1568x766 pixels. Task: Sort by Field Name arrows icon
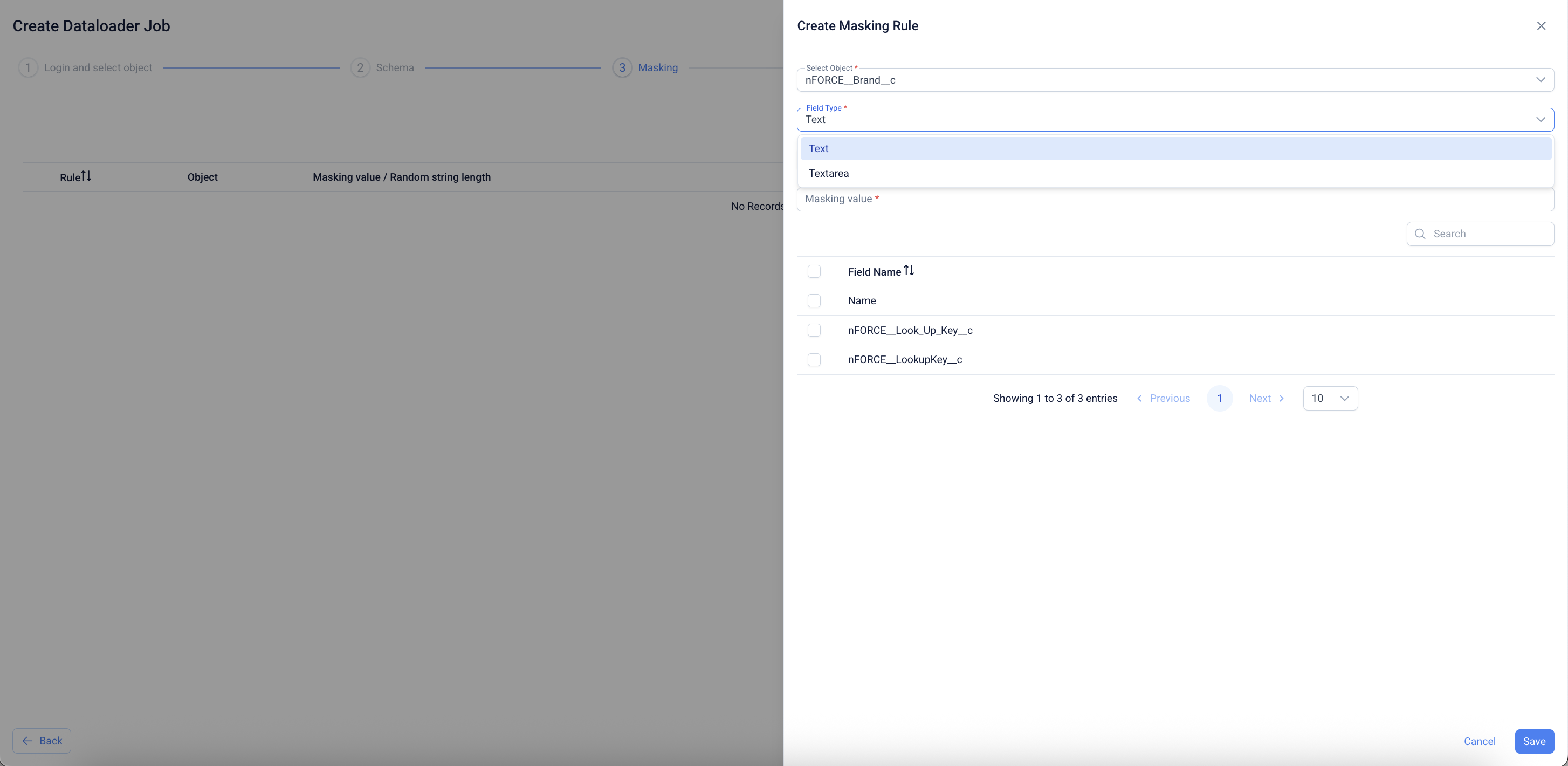click(909, 270)
